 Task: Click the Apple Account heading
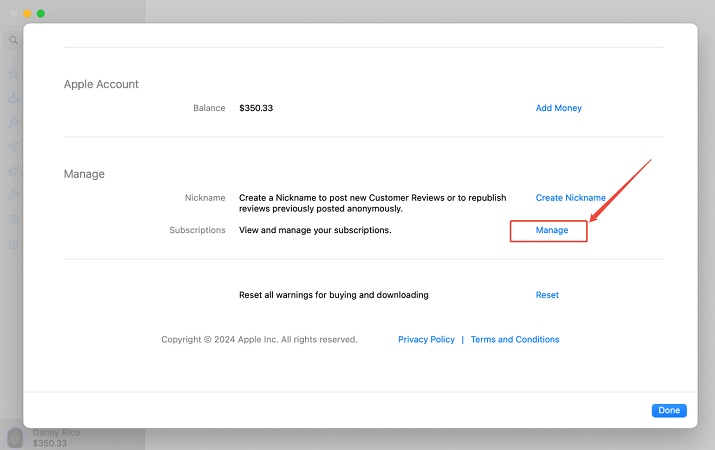click(101, 84)
